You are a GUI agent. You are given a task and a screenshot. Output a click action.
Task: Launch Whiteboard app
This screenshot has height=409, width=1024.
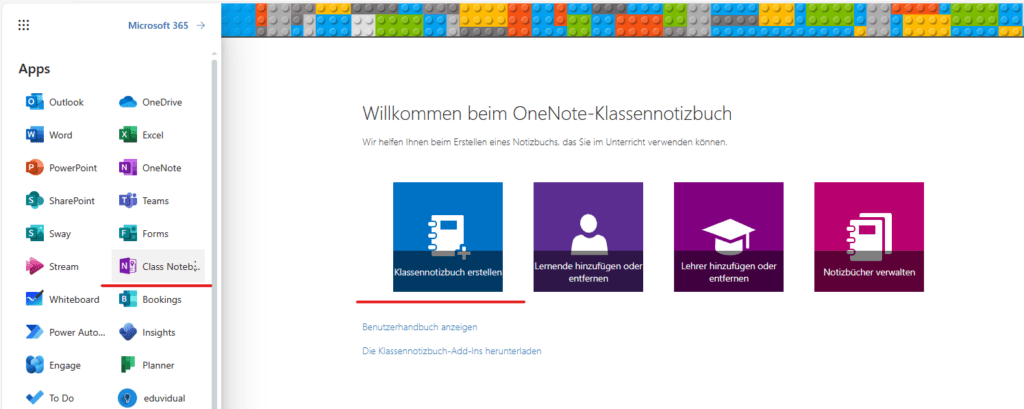63,299
